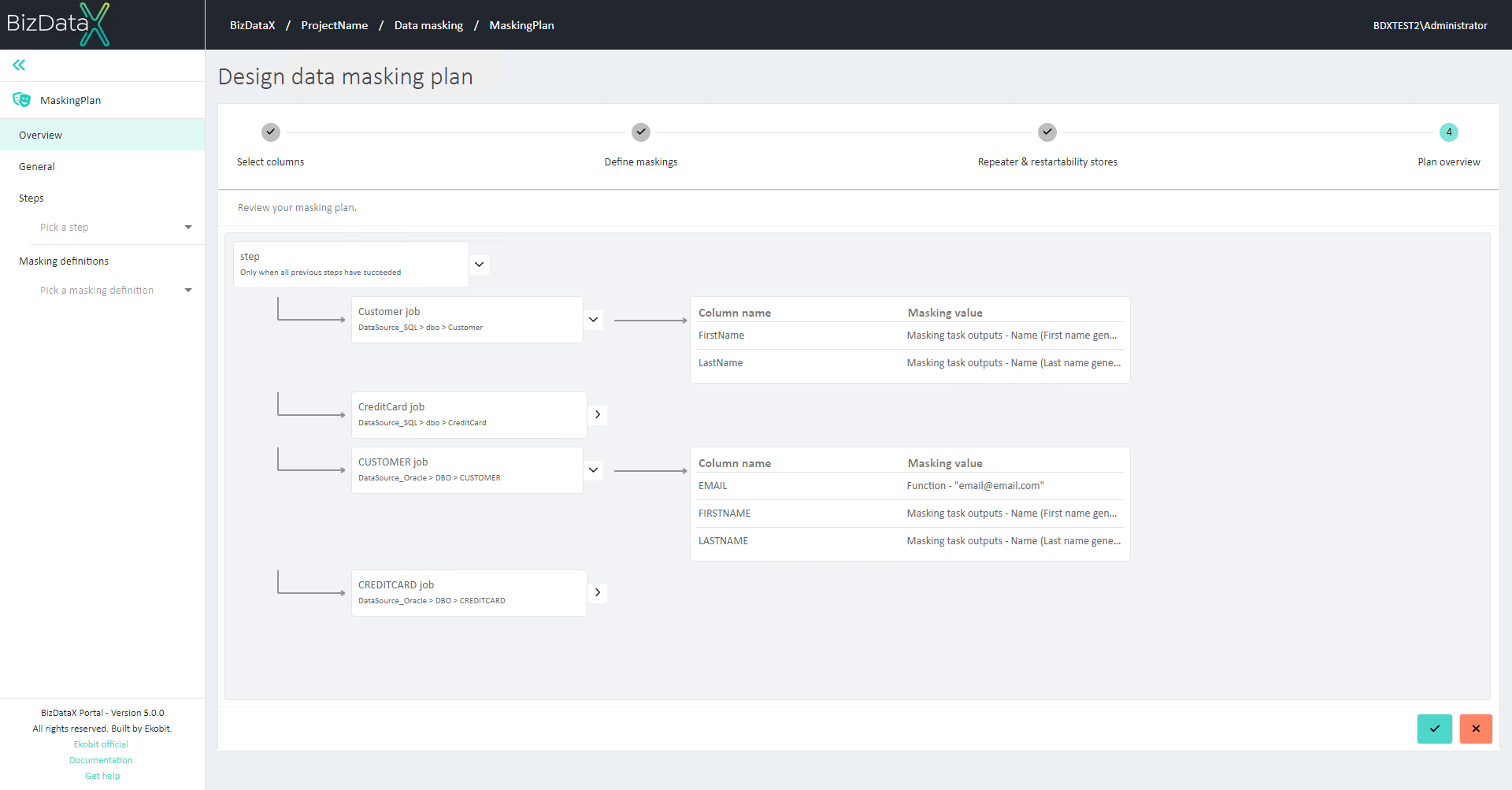Navigate to BizDataX breadcrumb

pos(253,25)
